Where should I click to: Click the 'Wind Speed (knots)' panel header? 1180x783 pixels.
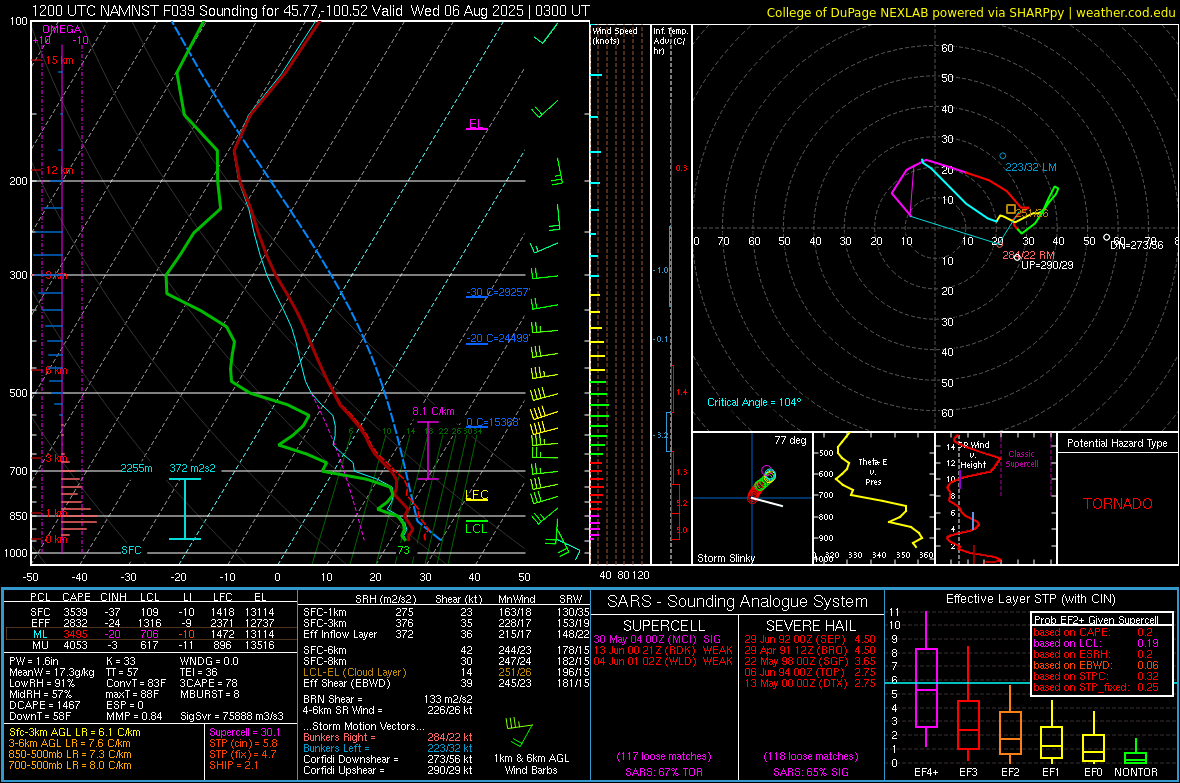point(614,35)
